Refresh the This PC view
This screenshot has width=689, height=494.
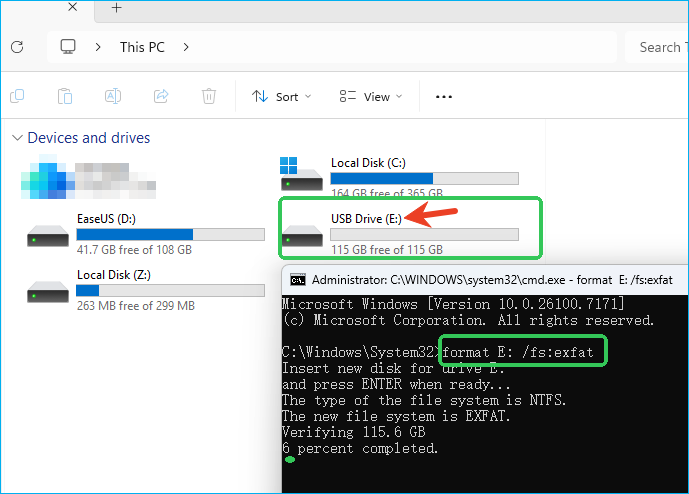17,47
